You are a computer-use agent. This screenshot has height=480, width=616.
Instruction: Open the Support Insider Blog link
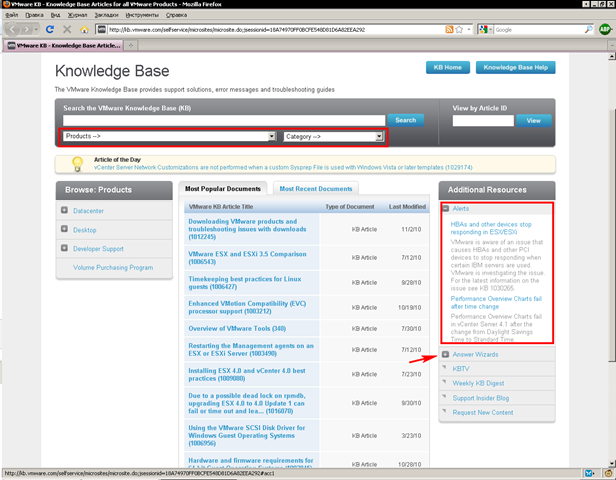point(480,398)
